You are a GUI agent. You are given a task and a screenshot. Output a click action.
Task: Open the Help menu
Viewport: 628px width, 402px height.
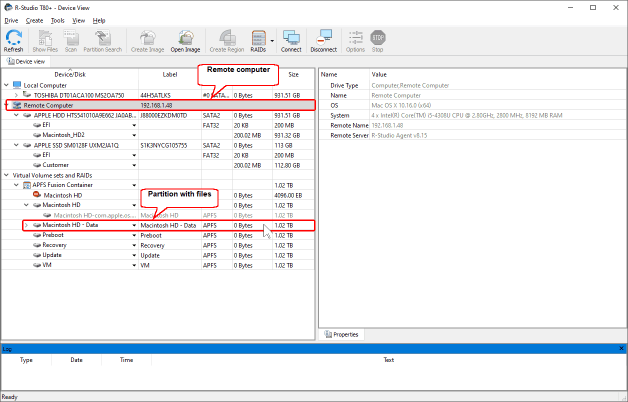click(99, 20)
